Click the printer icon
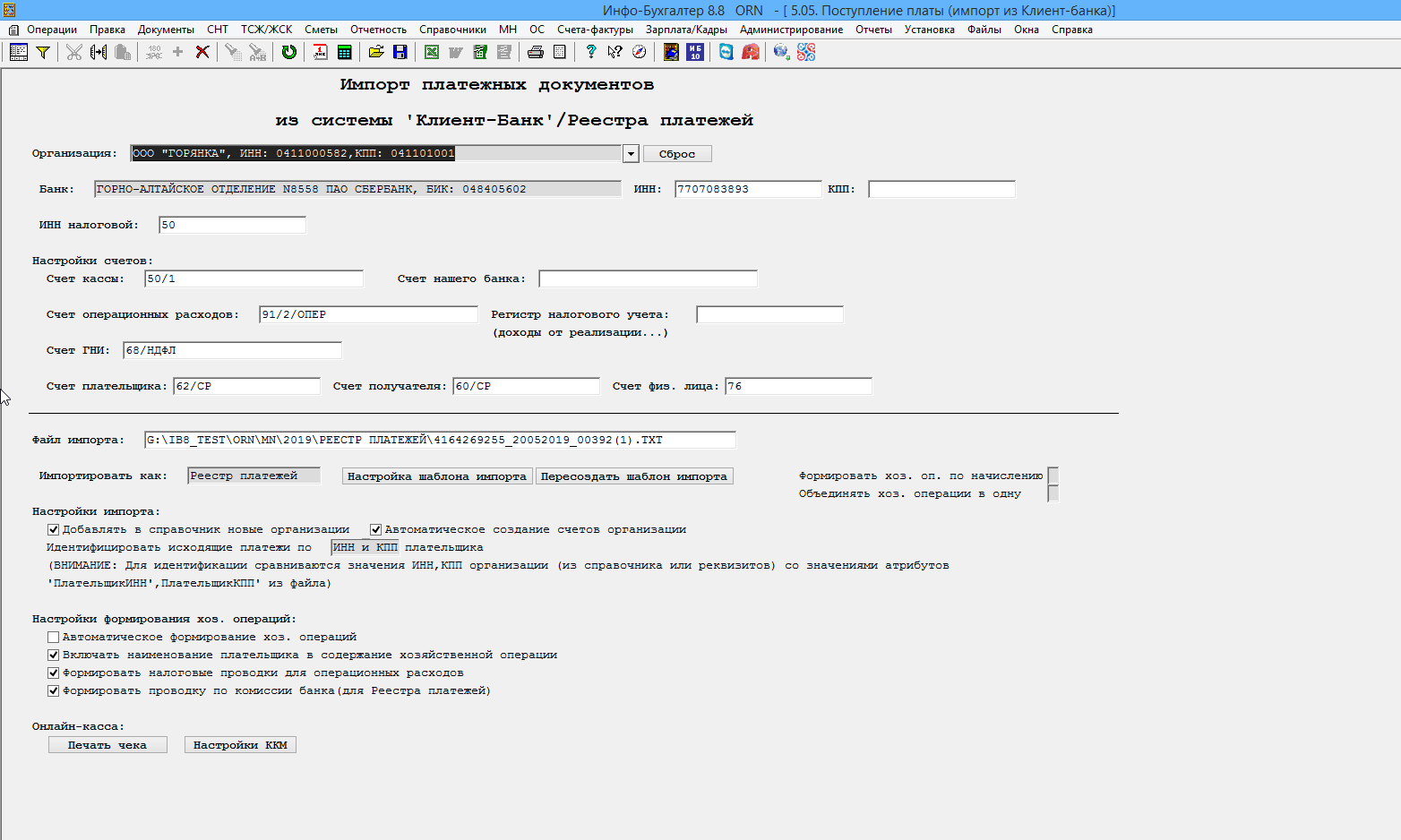The height and width of the screenshot is (840, 1401). click(536, 52)
